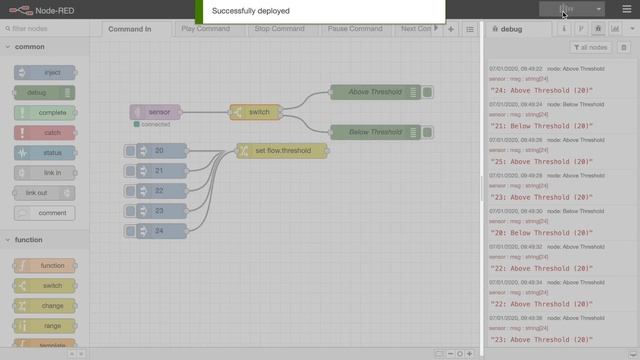This screenshot has height=360, width=640.
Task: Collapse the function palette category
Action: click(45, 240)
